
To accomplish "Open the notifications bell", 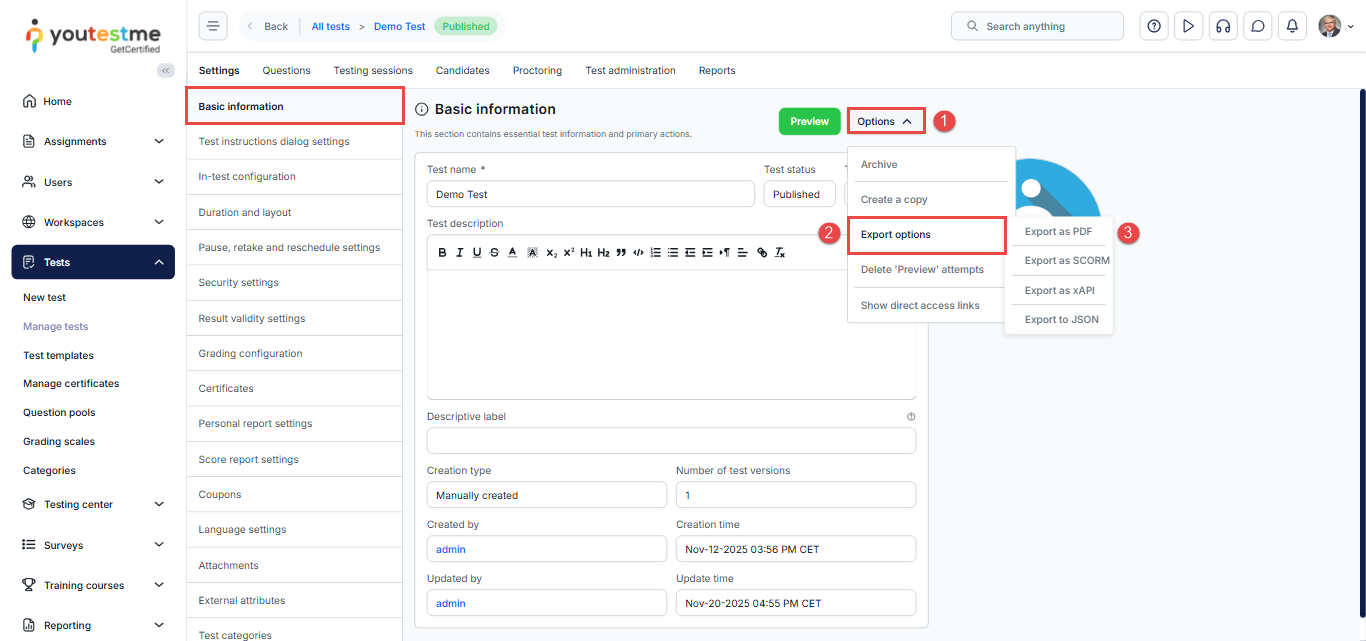I will coord(1292,26).
